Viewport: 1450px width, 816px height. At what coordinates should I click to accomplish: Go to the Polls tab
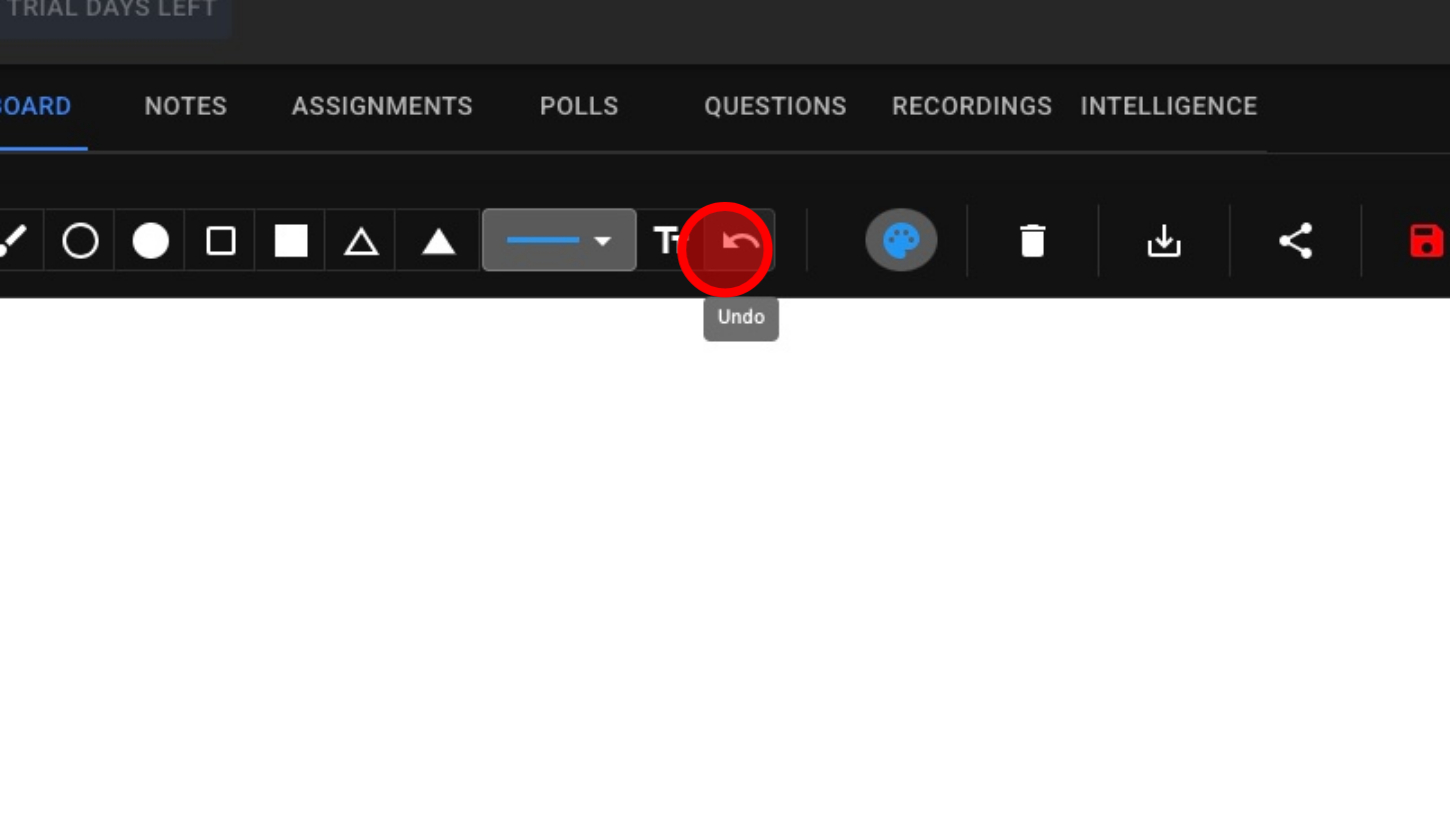(579, 106)
